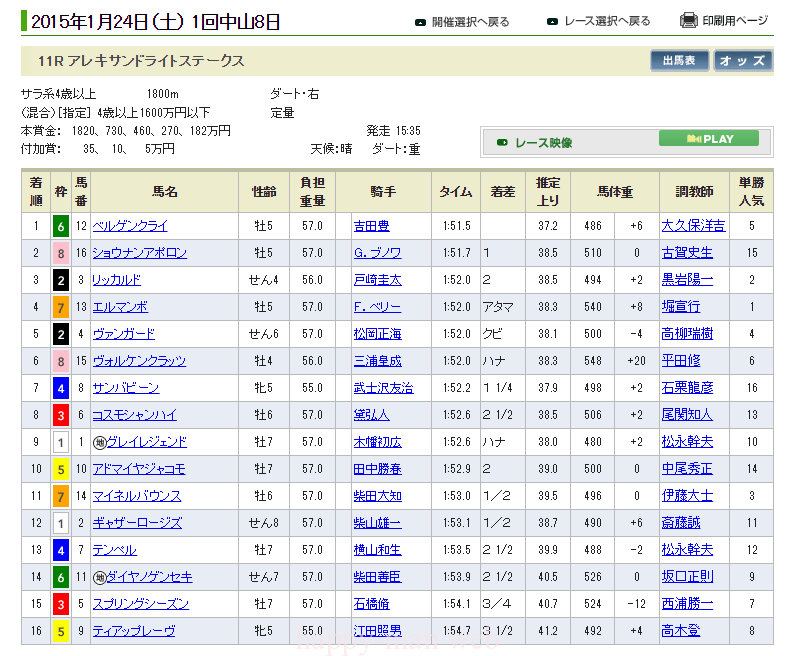Click red frame 3 badge in コスモシャンハイ row
792x656 pixels.
[61, 415]
